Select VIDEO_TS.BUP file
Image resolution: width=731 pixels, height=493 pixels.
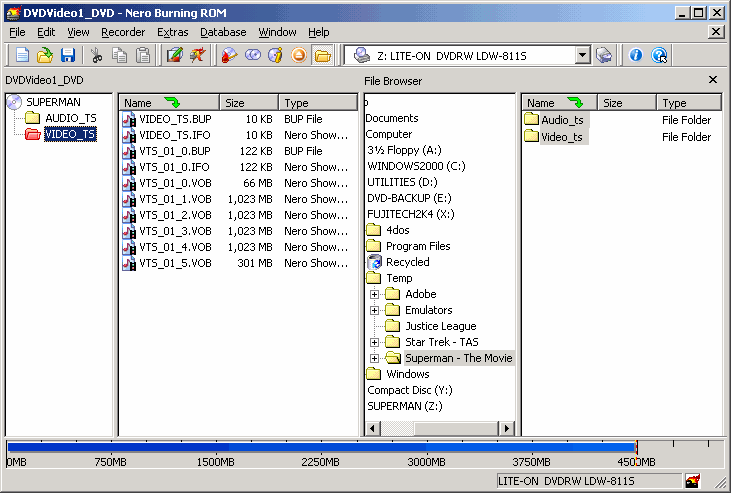click(x=175, y=119)
